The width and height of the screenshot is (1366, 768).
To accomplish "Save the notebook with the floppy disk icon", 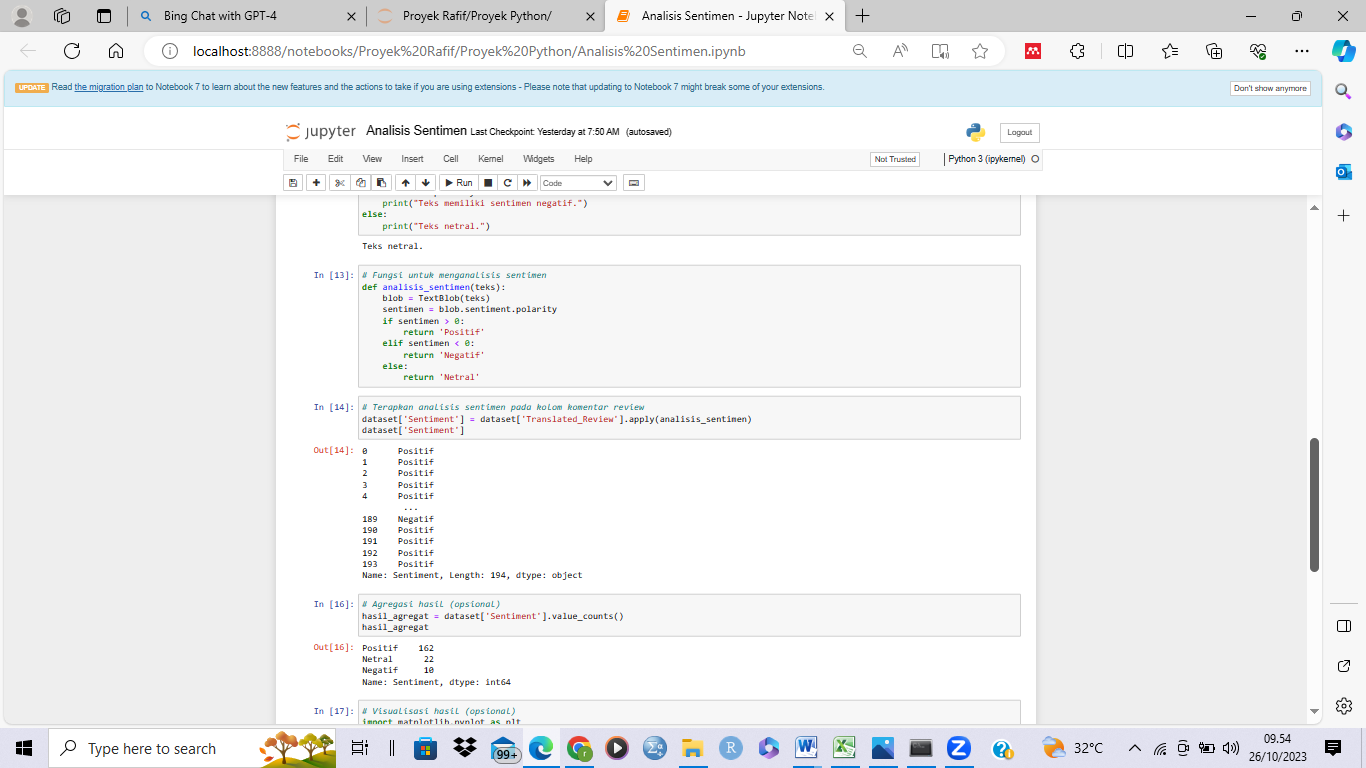I will 293,183.
